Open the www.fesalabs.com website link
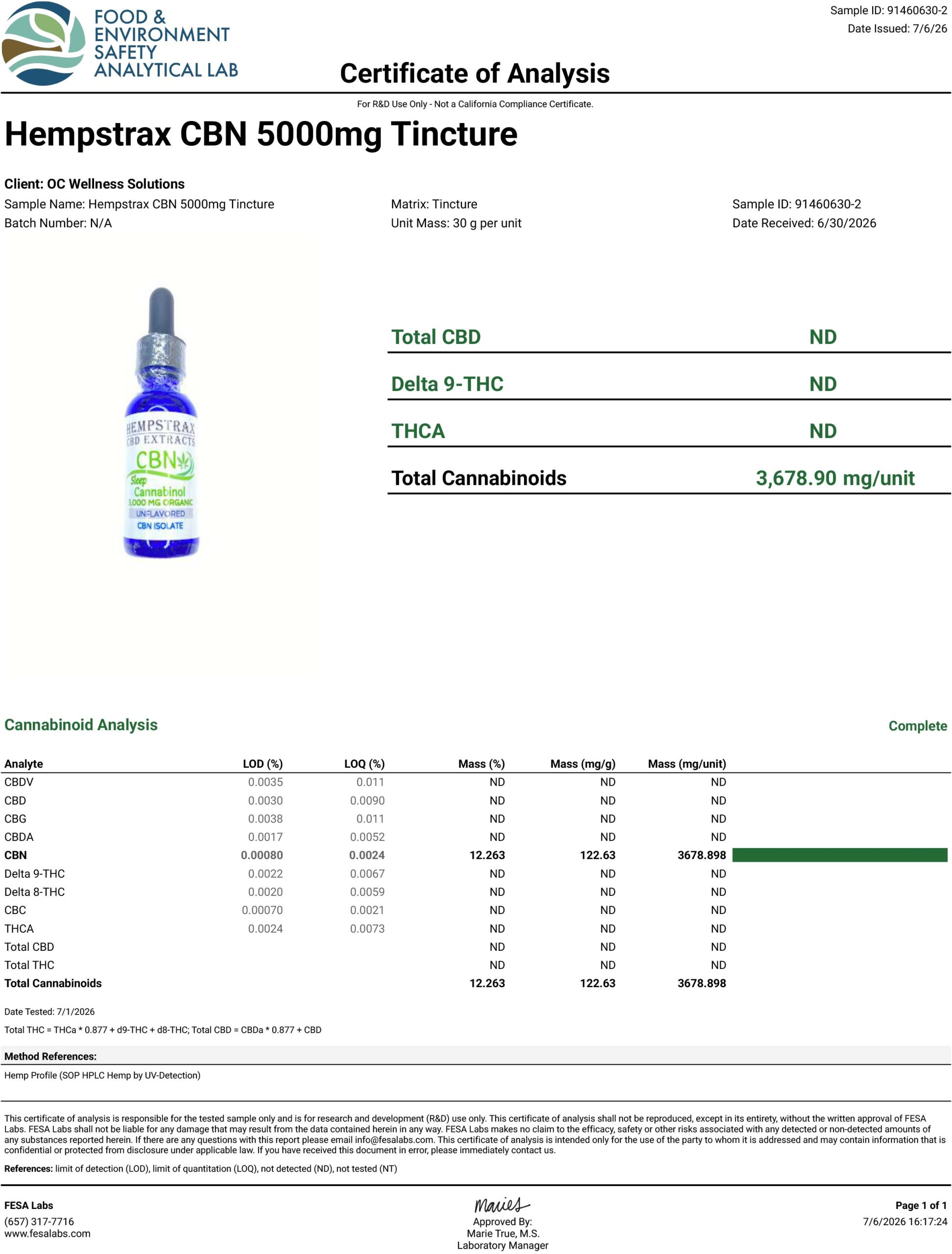 click(47, 1233)
